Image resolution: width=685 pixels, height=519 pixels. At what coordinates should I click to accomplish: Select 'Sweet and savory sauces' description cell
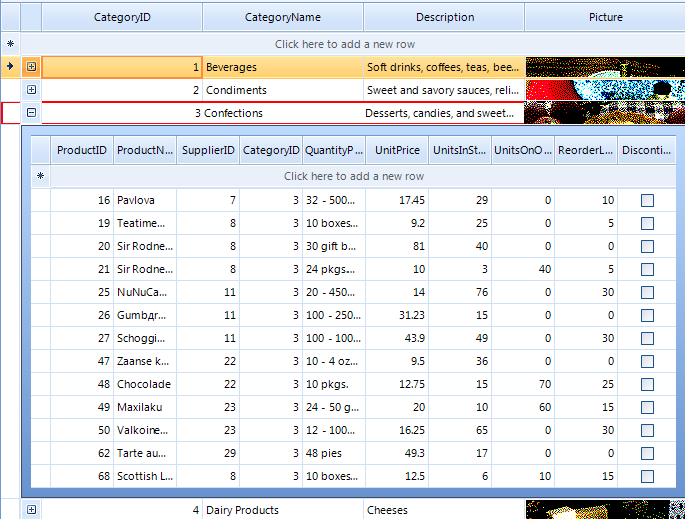pyautogui.click(x=444, y=90)
